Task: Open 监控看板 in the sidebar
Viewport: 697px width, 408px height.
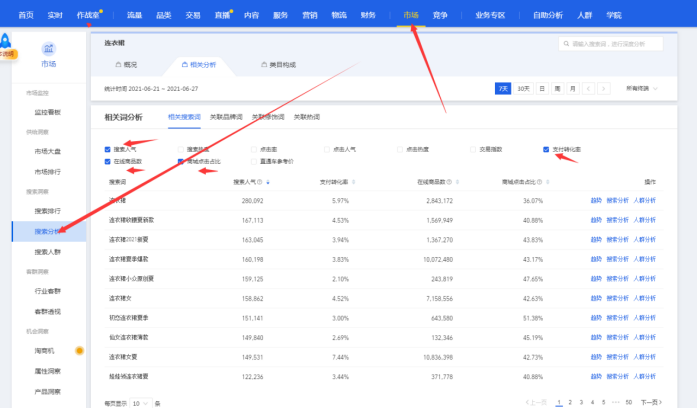Action: click(x=48, y=112)
